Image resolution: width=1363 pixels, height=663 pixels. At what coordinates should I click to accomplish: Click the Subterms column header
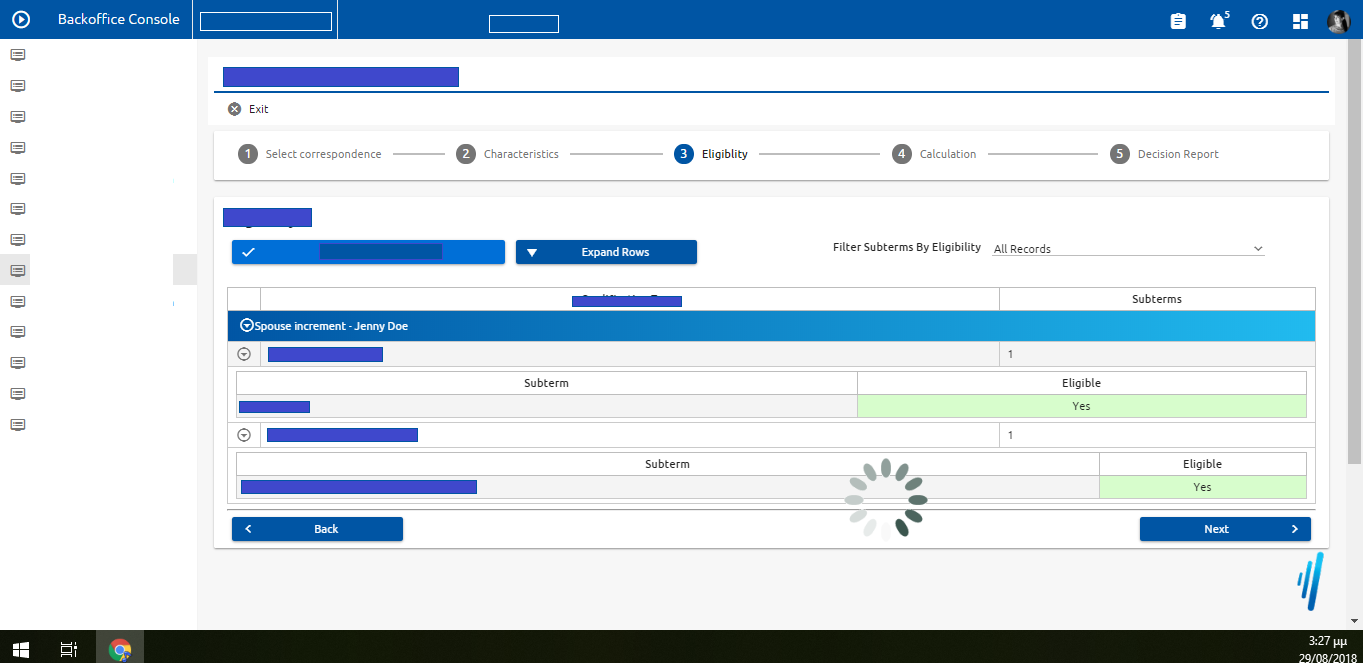tap(1157, 299)
